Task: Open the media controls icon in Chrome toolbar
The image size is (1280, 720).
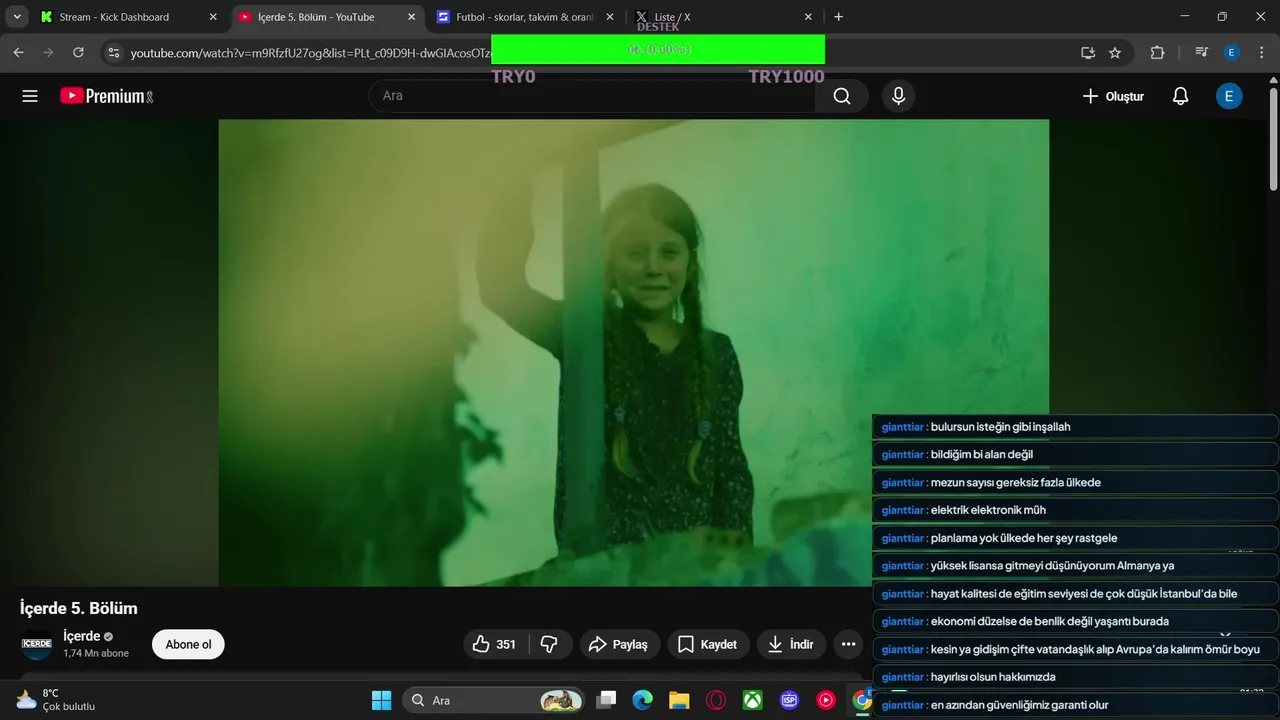Action: pyautogui.click(x=1202, y=52)
